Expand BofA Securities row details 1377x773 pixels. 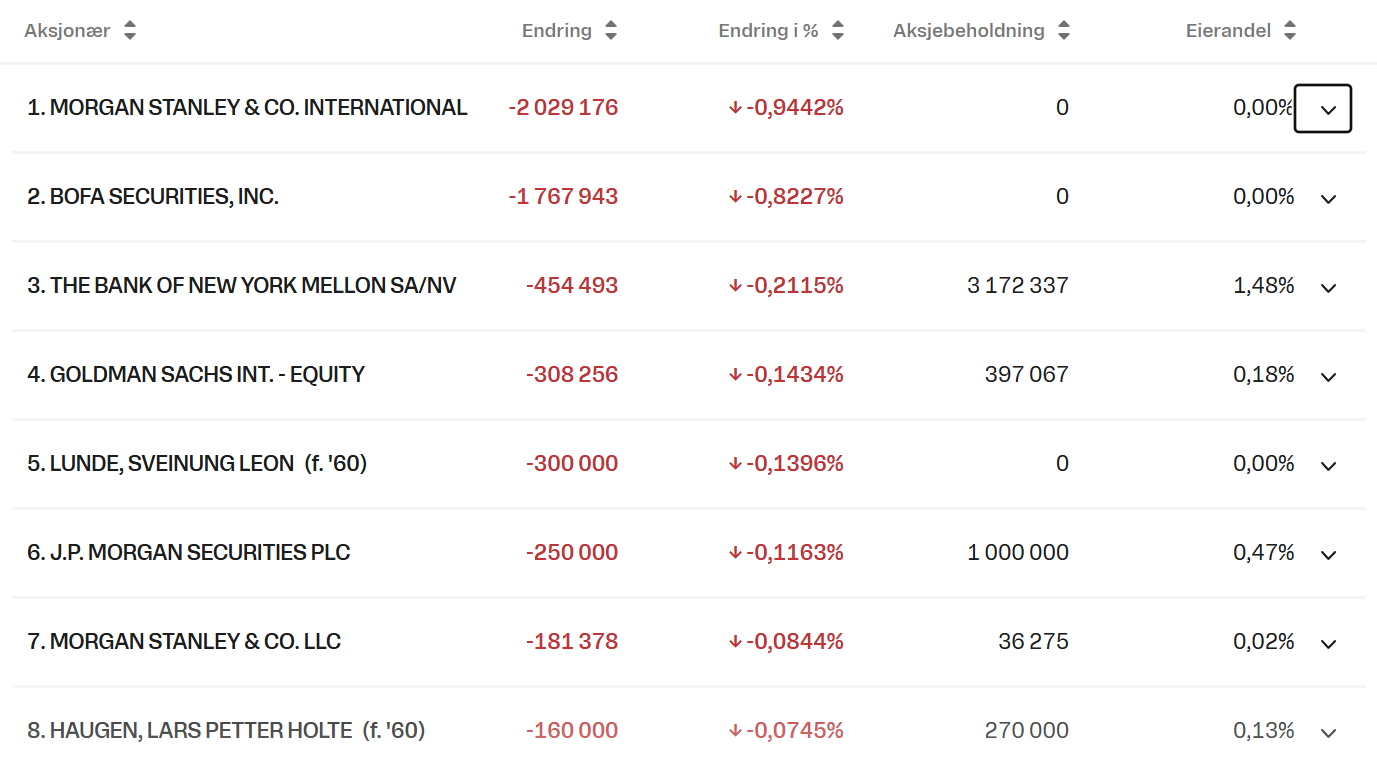1328,198
